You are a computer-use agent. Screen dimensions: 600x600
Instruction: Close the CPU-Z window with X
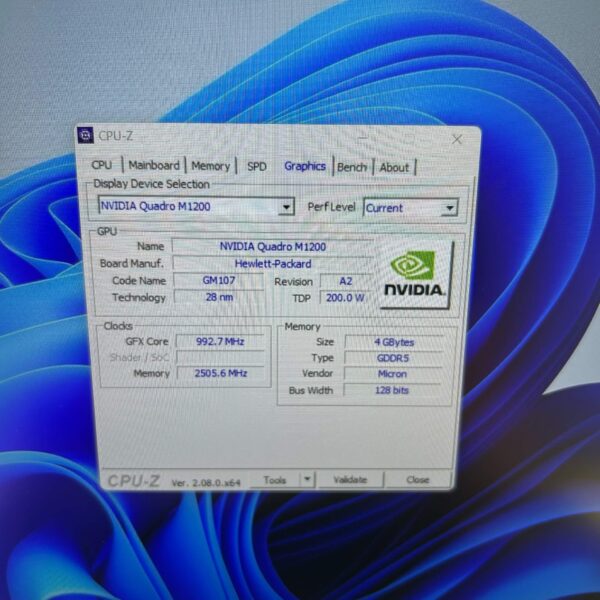click(457, 139)
